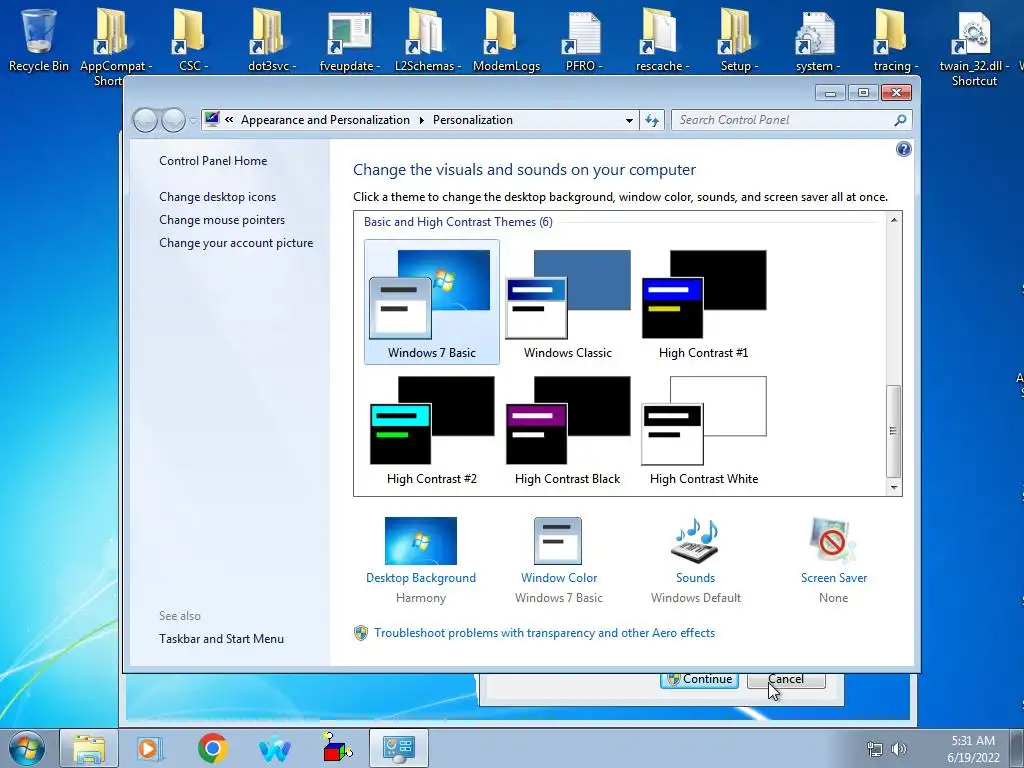Open Change your account picture link
Screen dimensions: 1024x768
point(236,243)
